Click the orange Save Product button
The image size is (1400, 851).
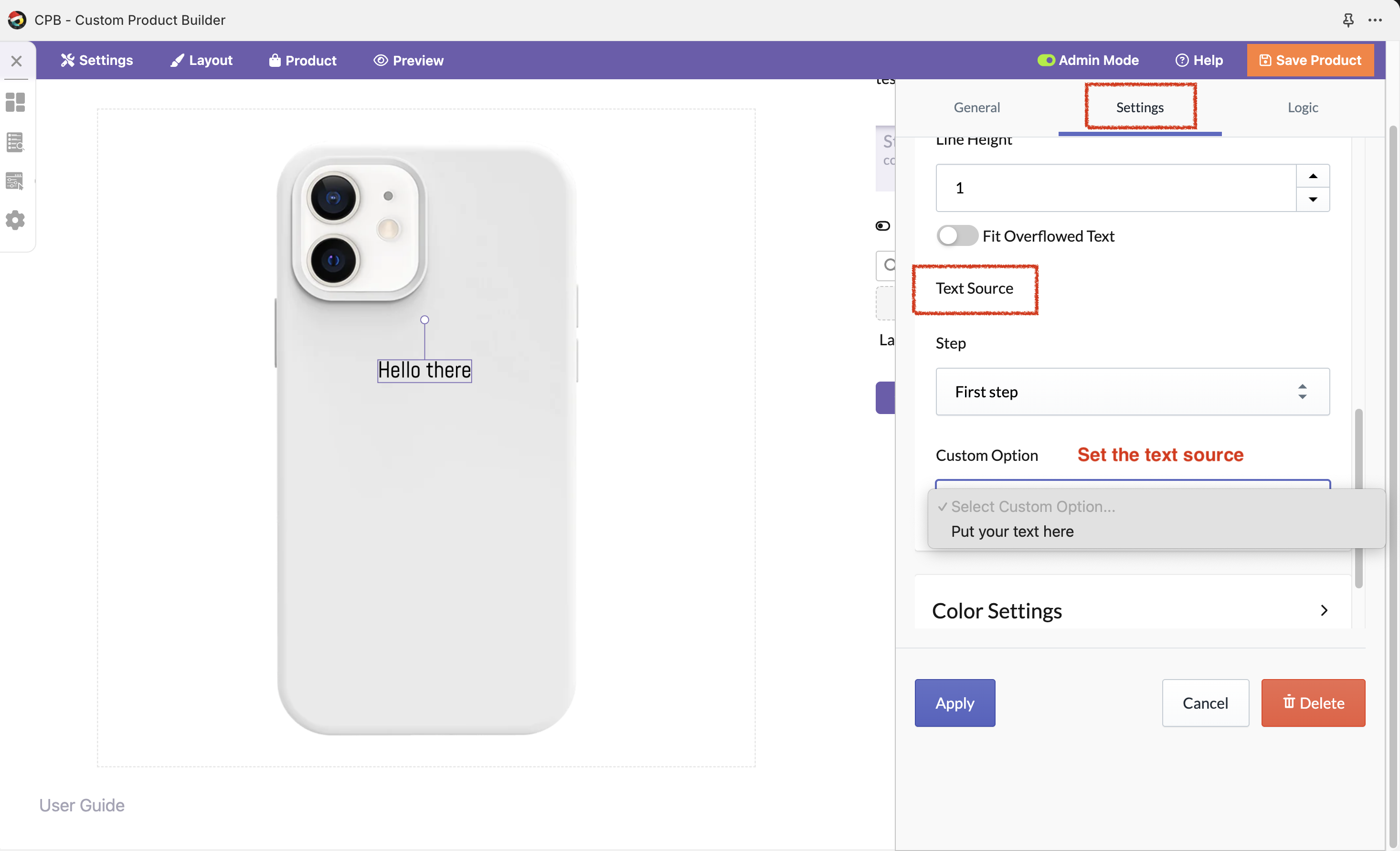[x=1310, y=60]
